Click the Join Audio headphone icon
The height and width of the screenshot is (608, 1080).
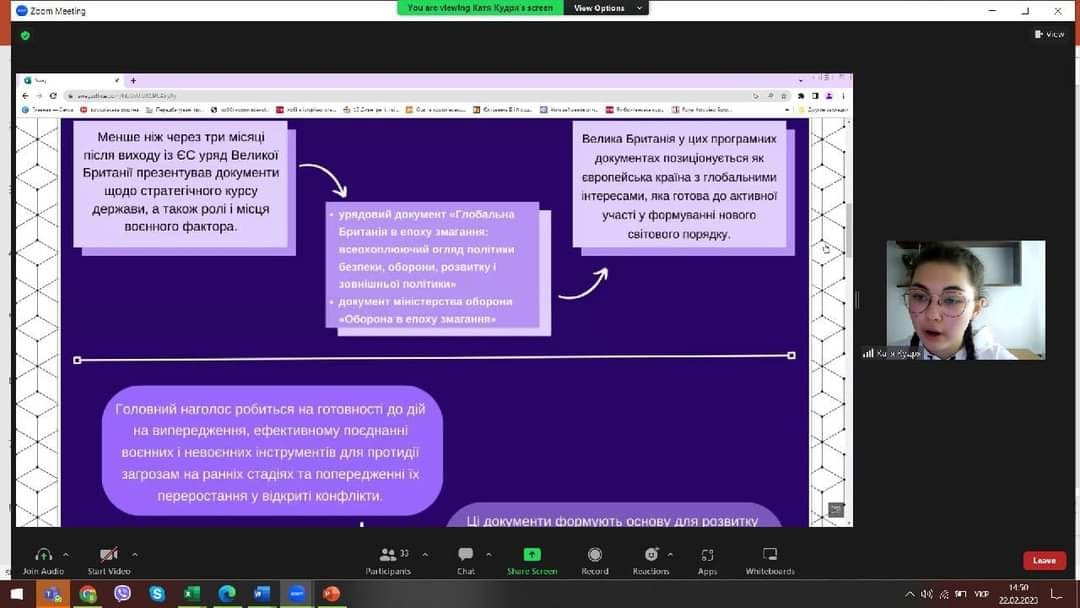click(43, 555)
